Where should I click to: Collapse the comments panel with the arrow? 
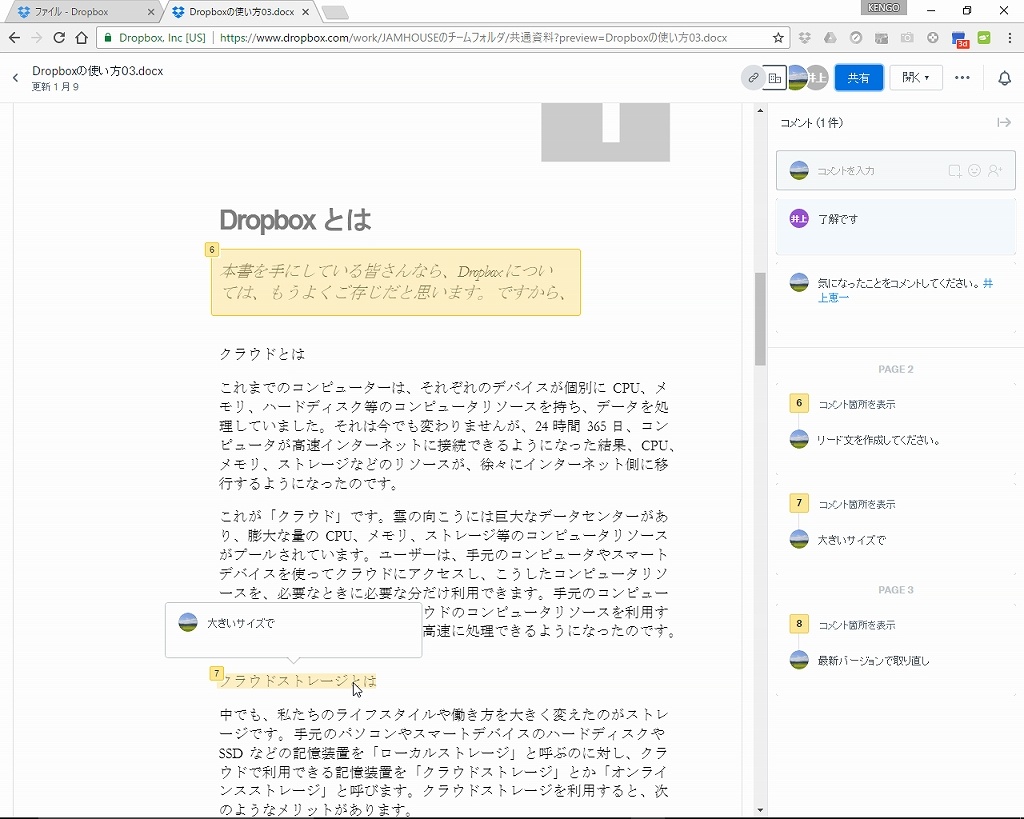pyautogui.click(x=1004, y=123)
